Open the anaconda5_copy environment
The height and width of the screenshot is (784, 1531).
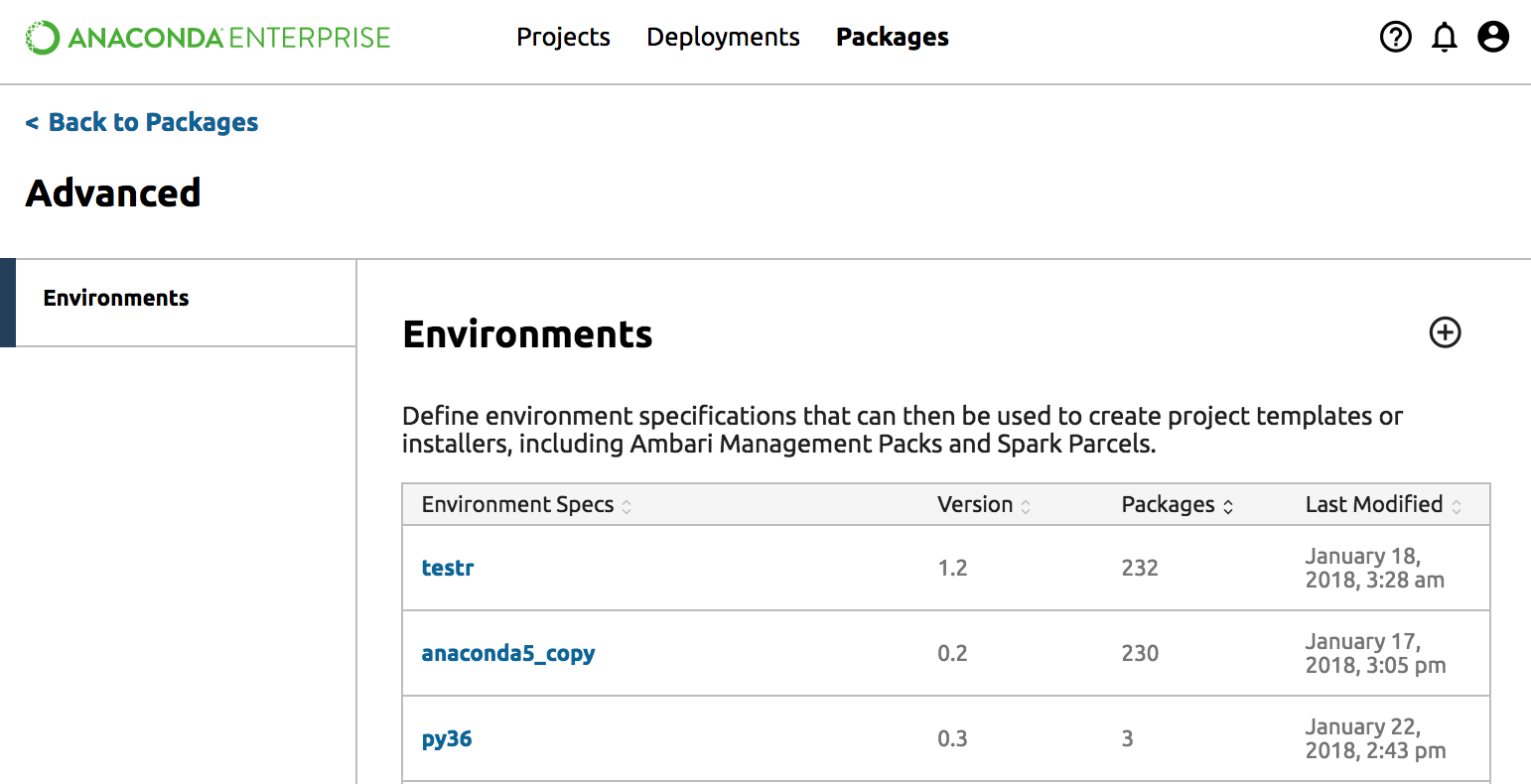click(x=508, y=653)
